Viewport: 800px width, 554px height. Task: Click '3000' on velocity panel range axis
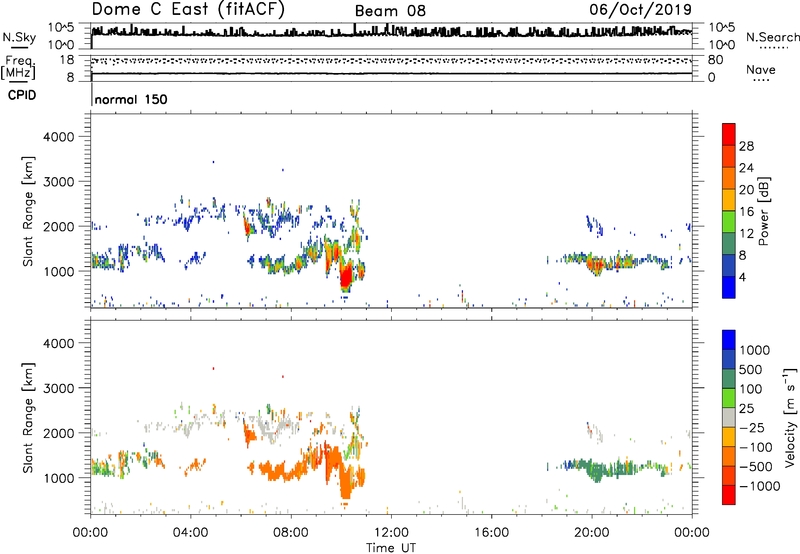58,388
